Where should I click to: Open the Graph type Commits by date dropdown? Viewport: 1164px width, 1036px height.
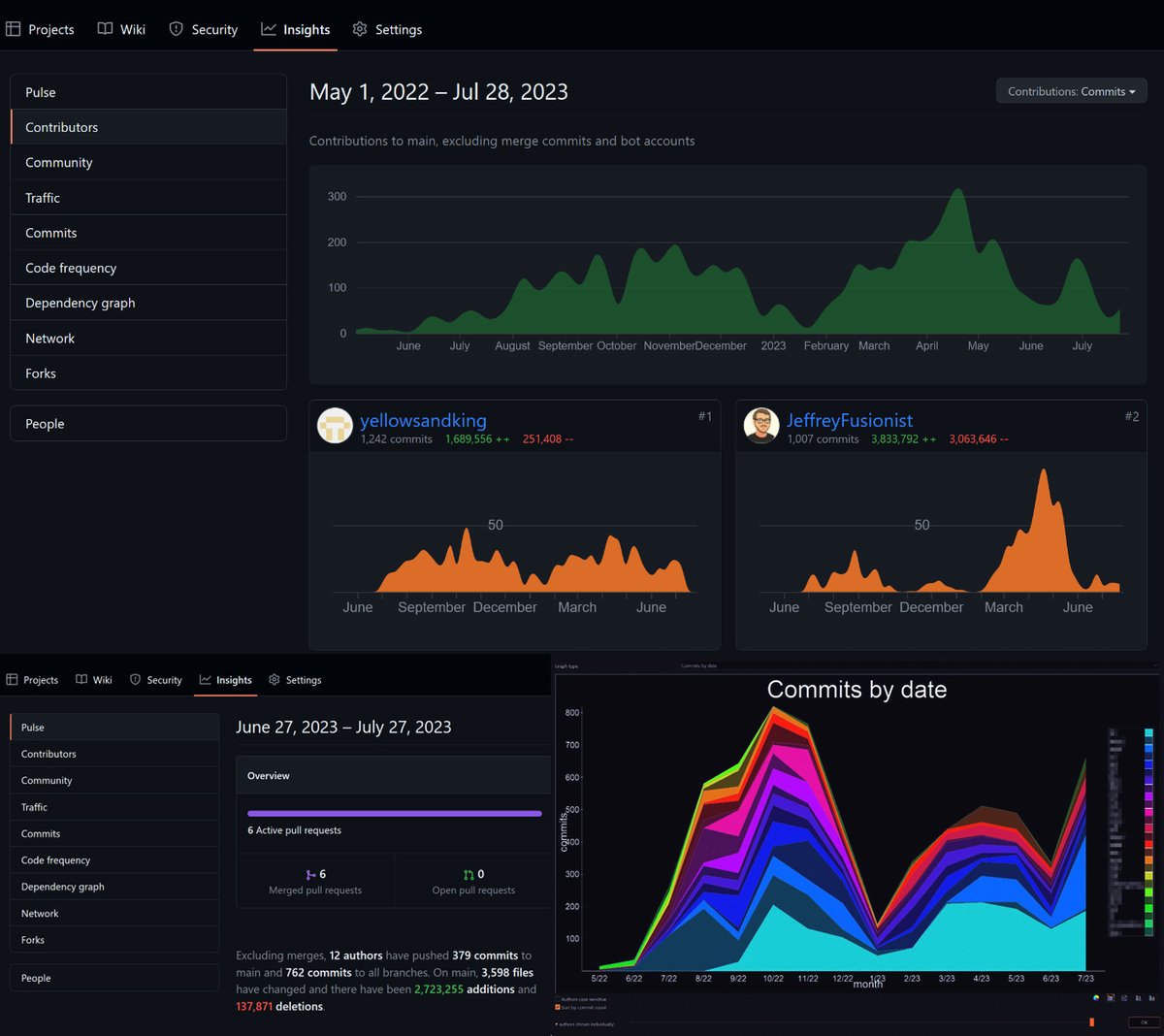click(x=920, y=665)
